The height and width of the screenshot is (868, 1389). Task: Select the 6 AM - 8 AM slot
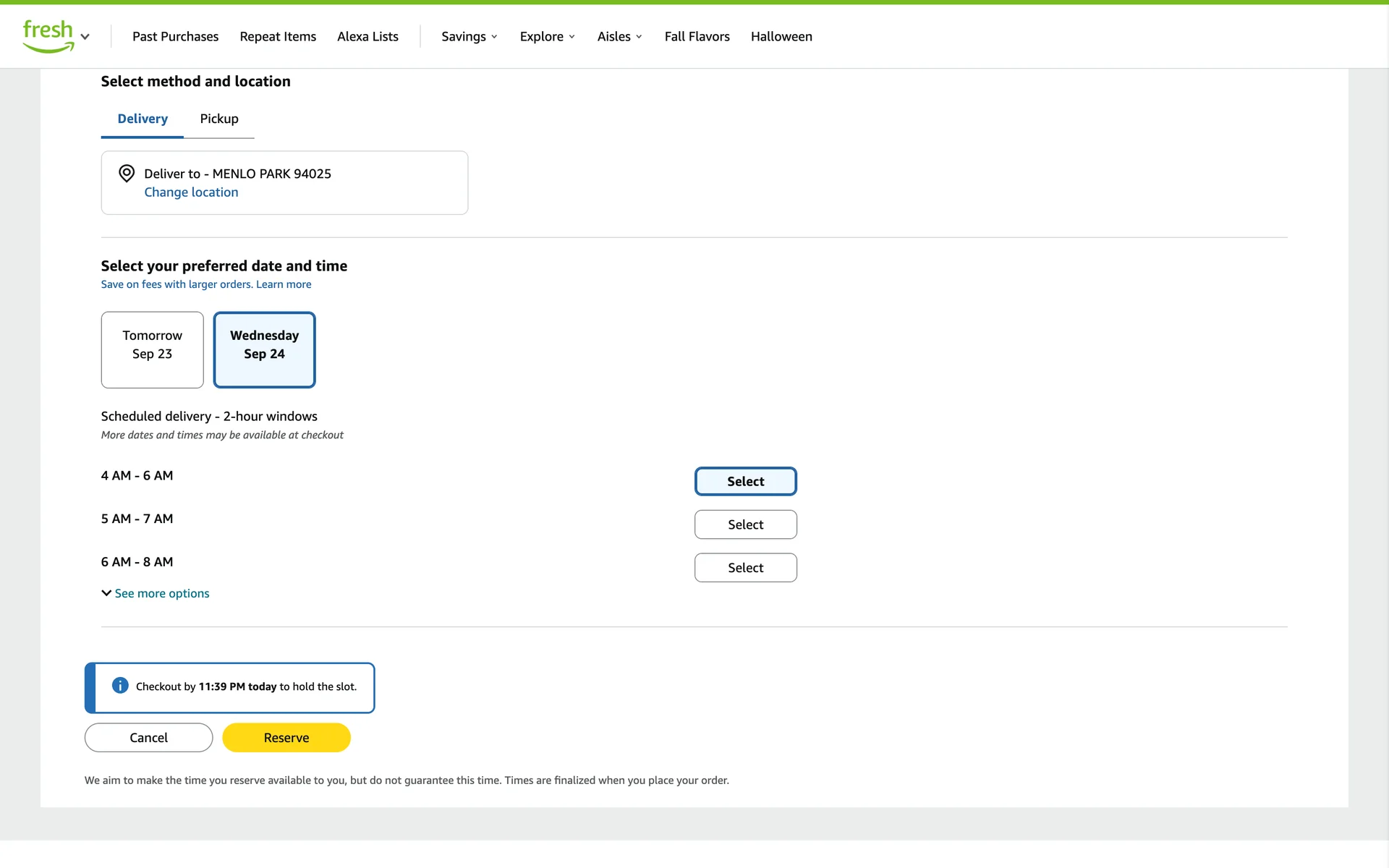(x=745, y=568)
